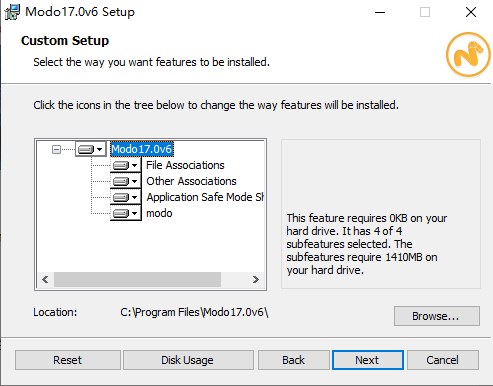493x386 pixels.
Task: Click the feature tree's left scroll arrow
Action: pyautogui.click(x=45, y=279)
